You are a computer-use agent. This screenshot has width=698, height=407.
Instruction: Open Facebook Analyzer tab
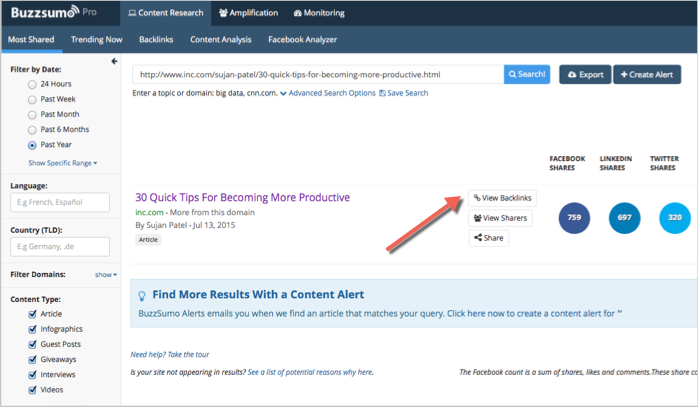point(302,39)
